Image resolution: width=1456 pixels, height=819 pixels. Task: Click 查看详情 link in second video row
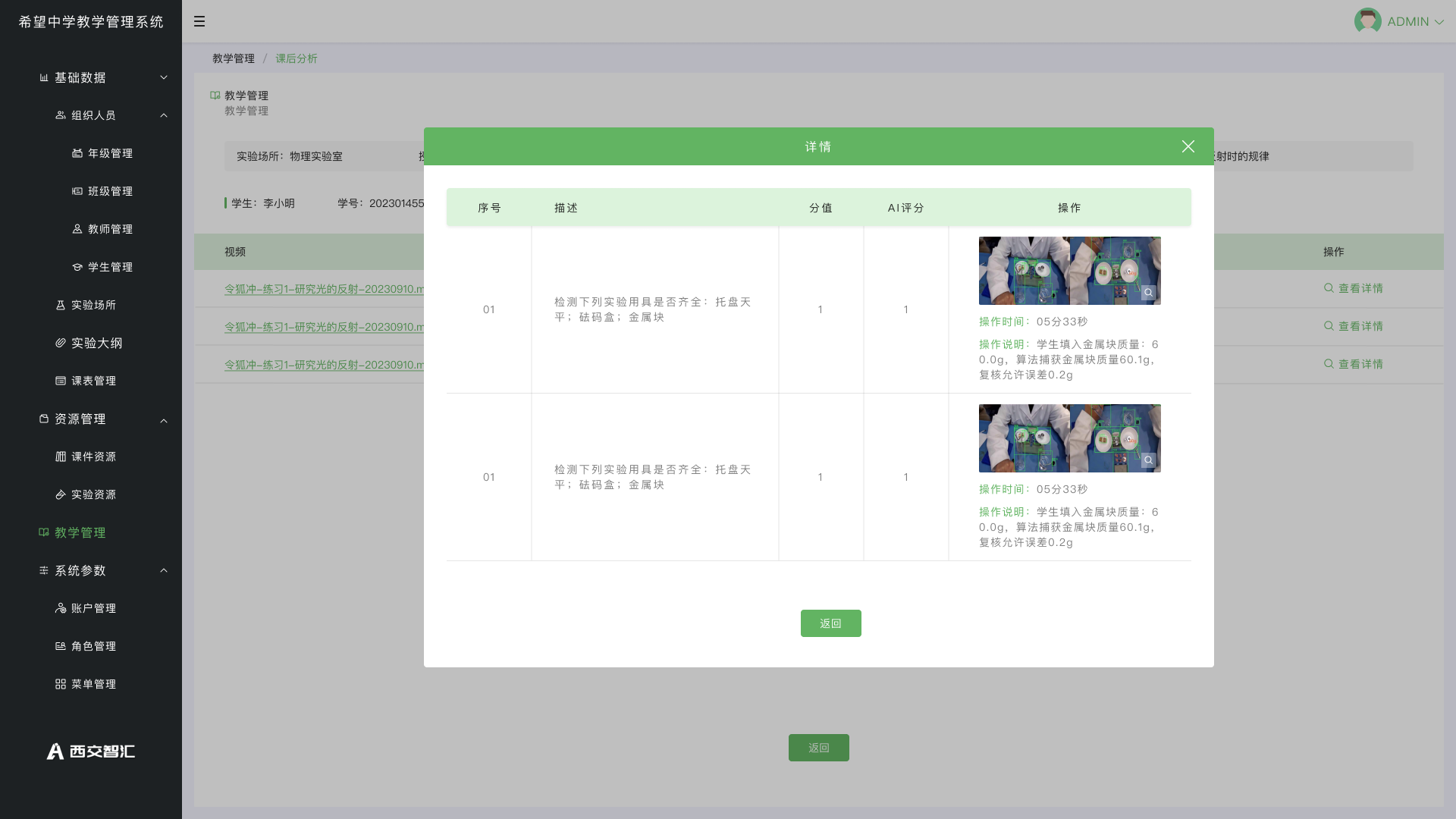(x=1354, y=326)
